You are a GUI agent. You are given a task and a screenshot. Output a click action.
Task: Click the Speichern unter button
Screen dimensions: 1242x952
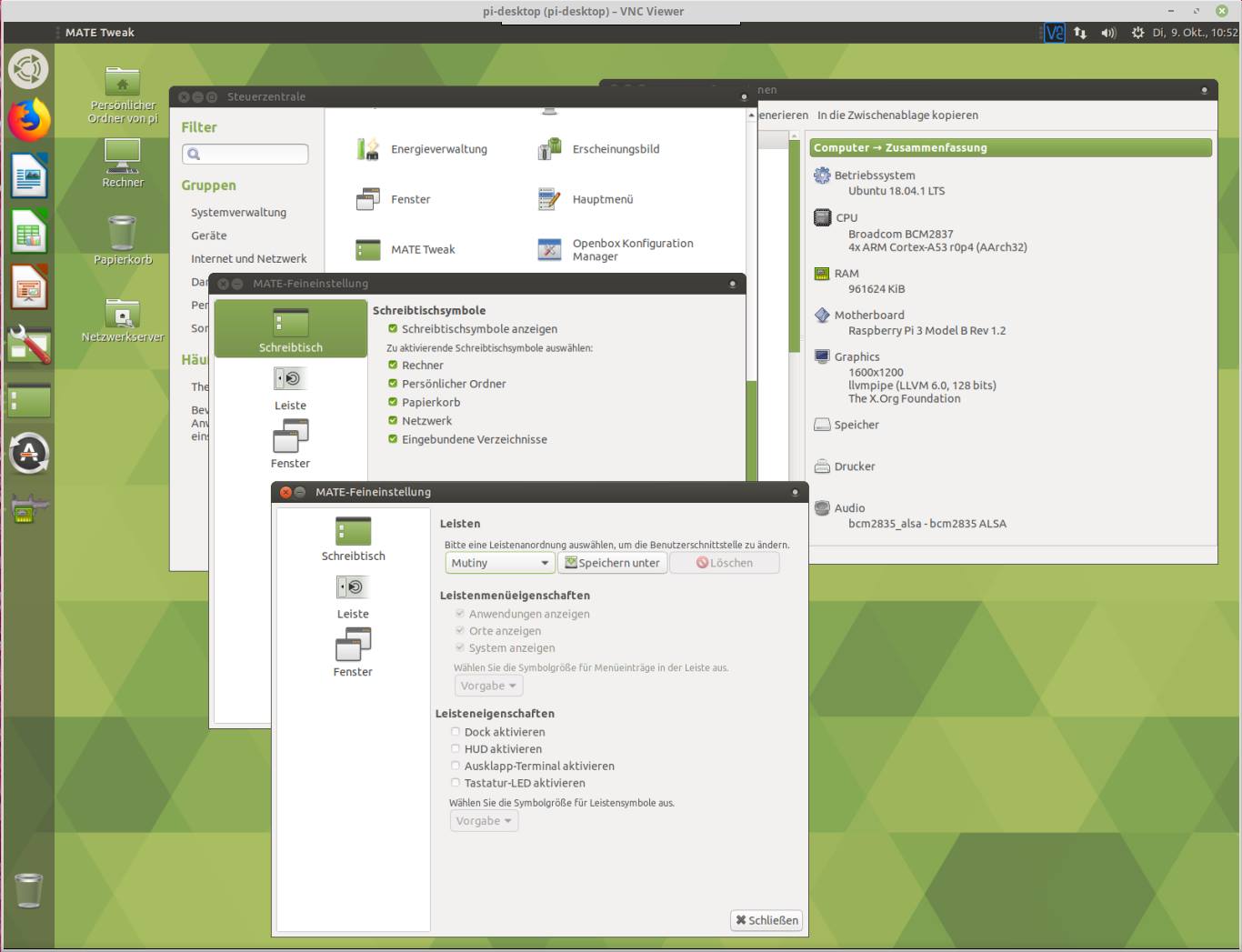[x=612, y=563]
